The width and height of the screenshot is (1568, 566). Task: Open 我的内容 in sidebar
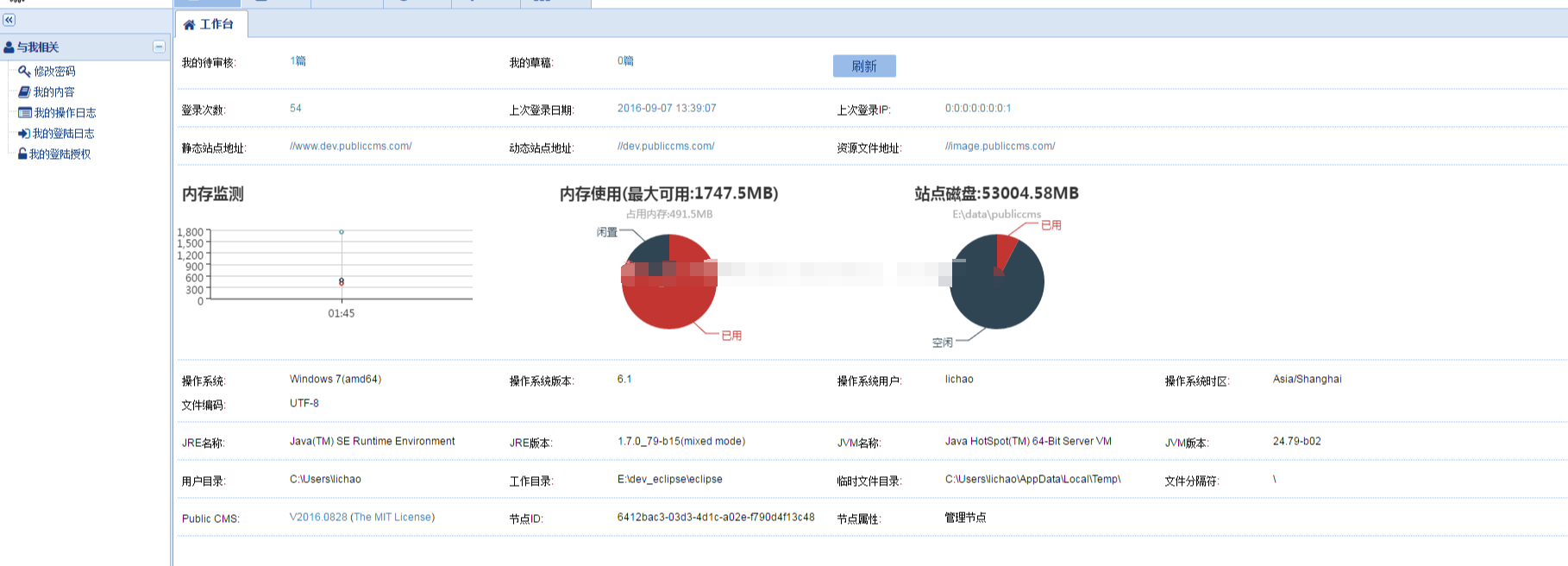(53, 92)
